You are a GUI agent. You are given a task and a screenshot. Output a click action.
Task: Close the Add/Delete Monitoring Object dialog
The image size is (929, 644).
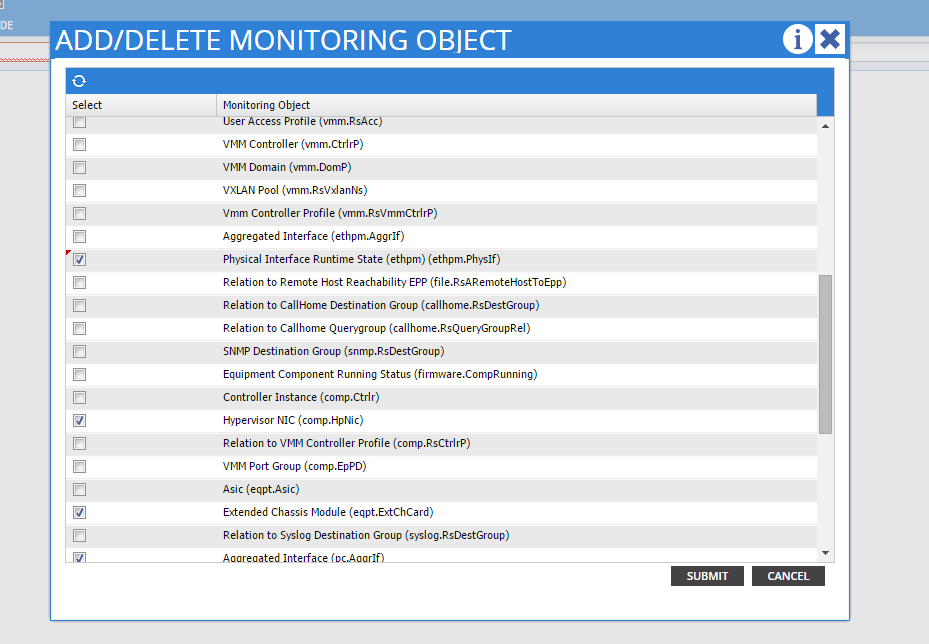pyautogui.click(x=830, y=40)
